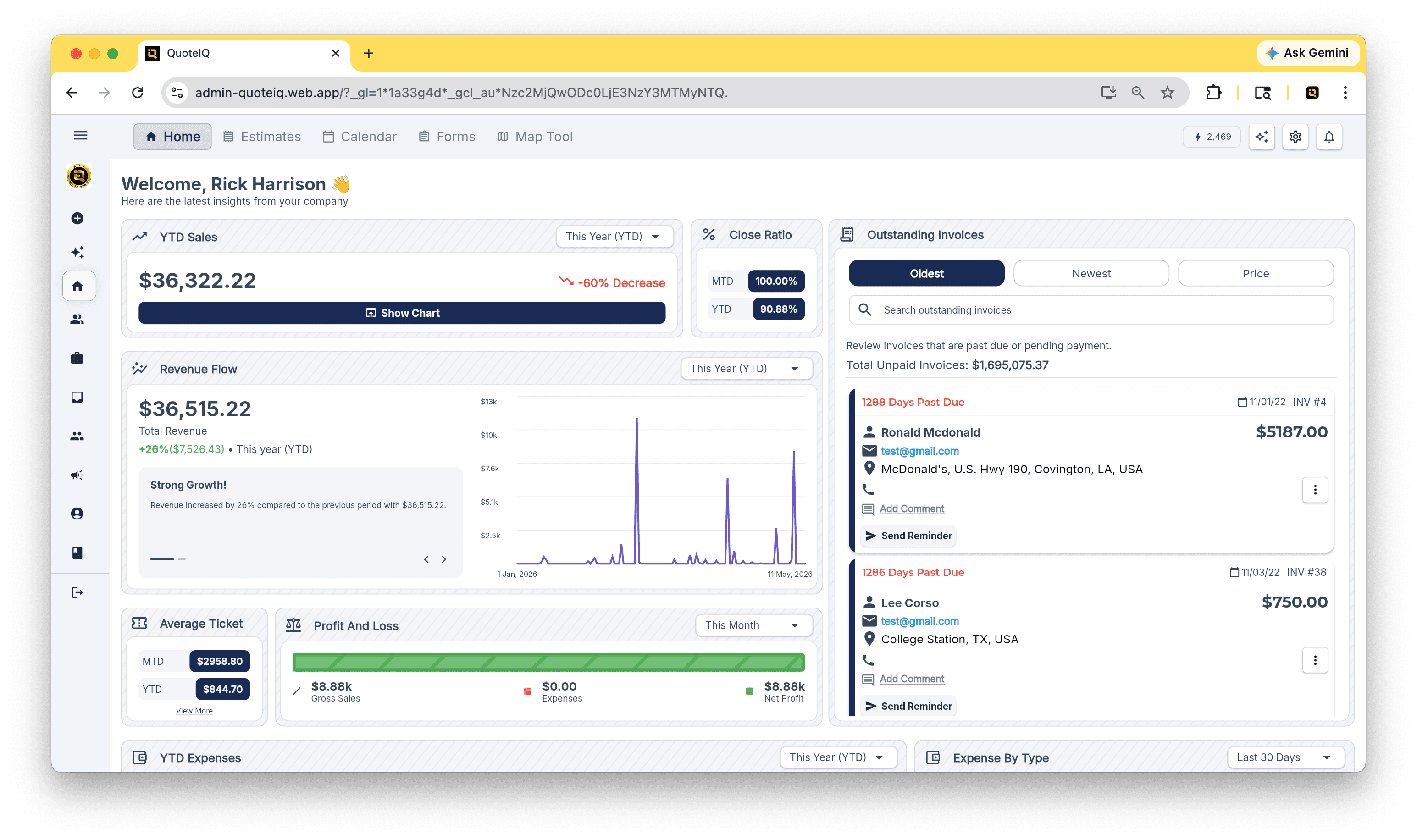
Task: Open the YTD Expenses period dropdown
Action: click(838, 757)
